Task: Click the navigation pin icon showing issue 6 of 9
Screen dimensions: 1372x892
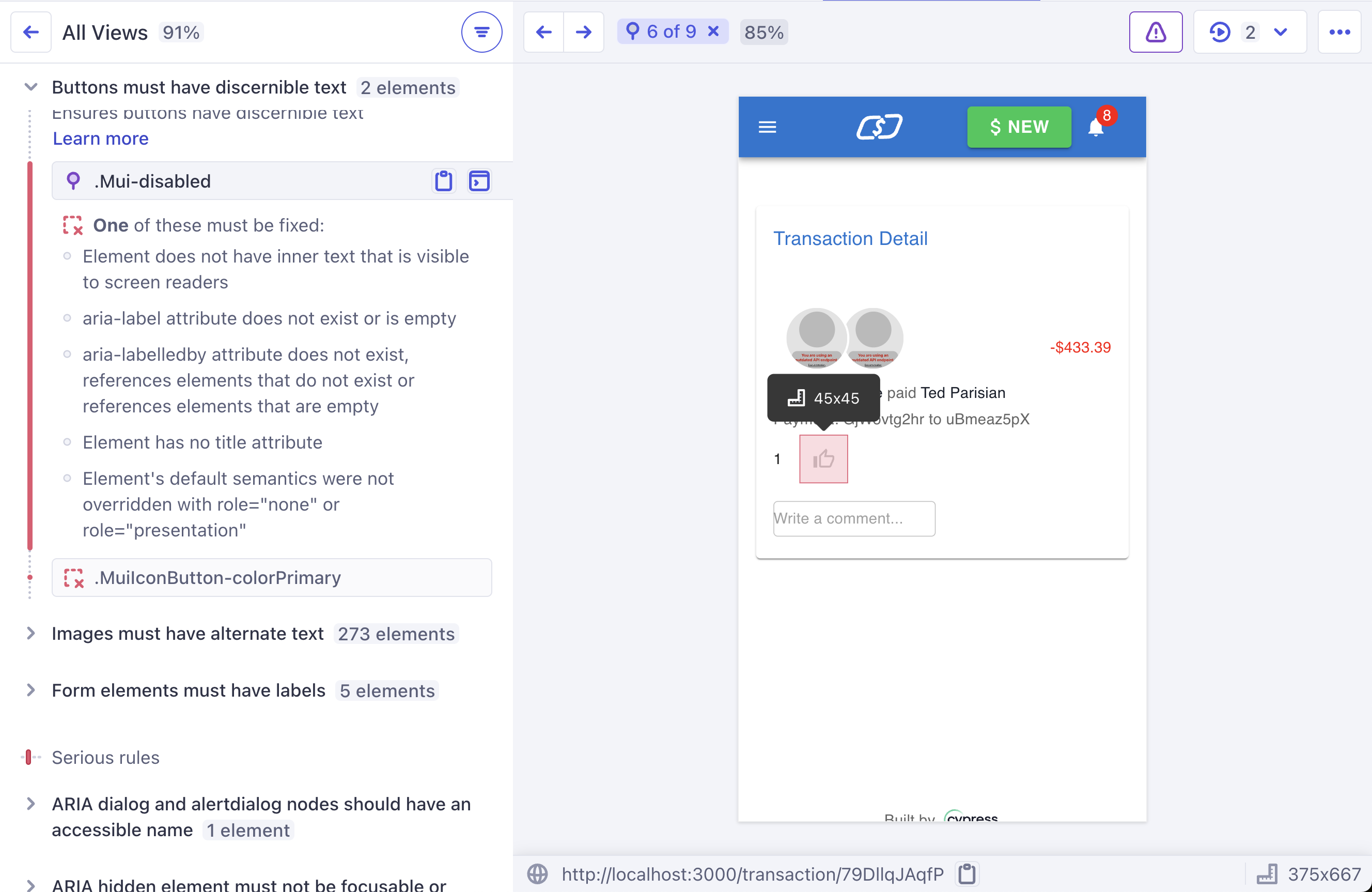Action: point(632,32)
